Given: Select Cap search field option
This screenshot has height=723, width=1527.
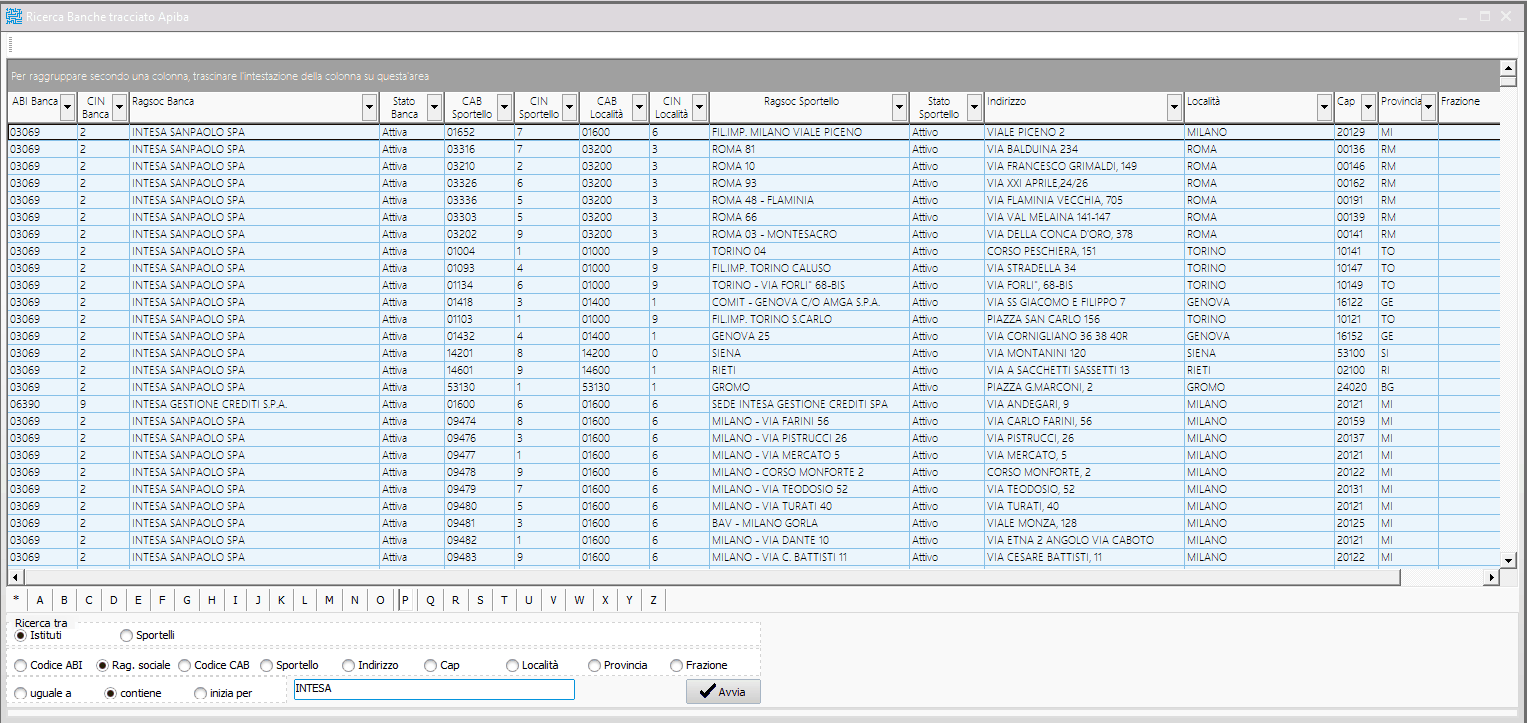Looking at the screenshot, I should [x=431, y=665].
